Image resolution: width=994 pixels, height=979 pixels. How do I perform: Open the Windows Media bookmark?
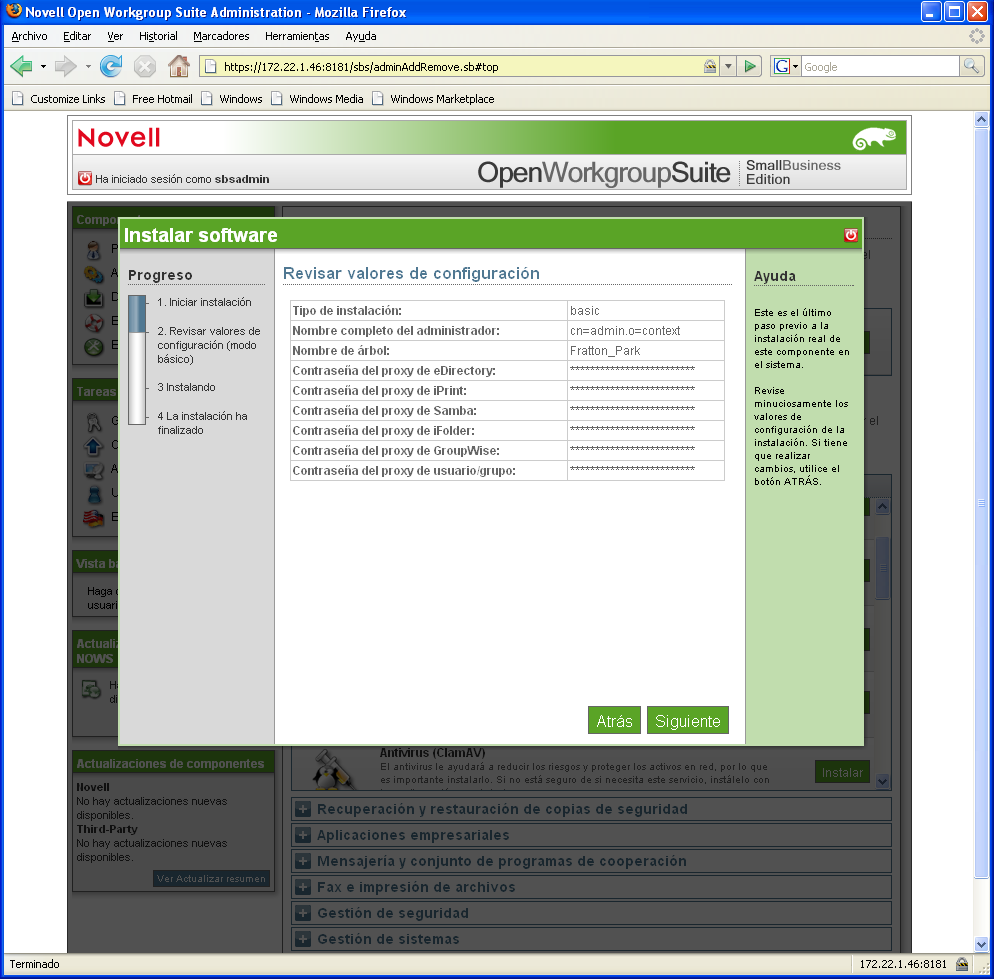click(318, 99)
